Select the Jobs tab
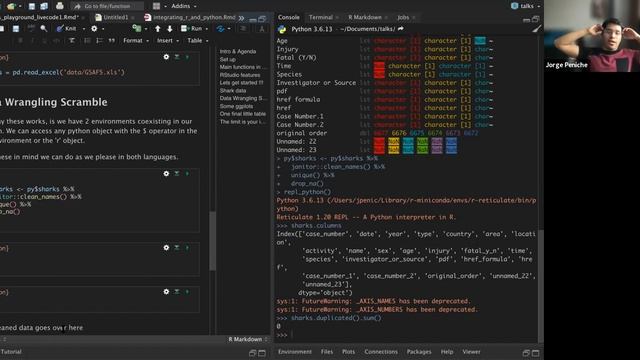Viewport: 640px width, 360px height. click(x=403, y=18)
